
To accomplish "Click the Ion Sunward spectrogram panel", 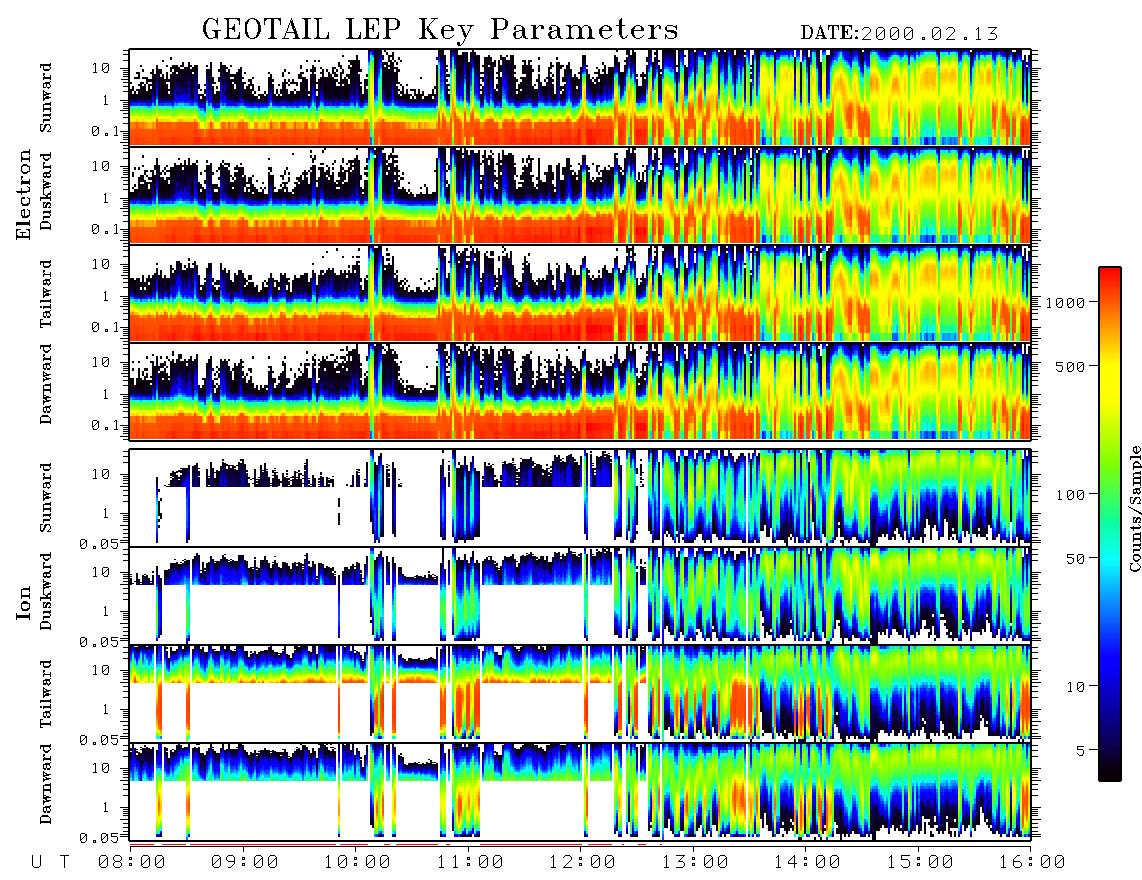I will (x=580, y=498).
